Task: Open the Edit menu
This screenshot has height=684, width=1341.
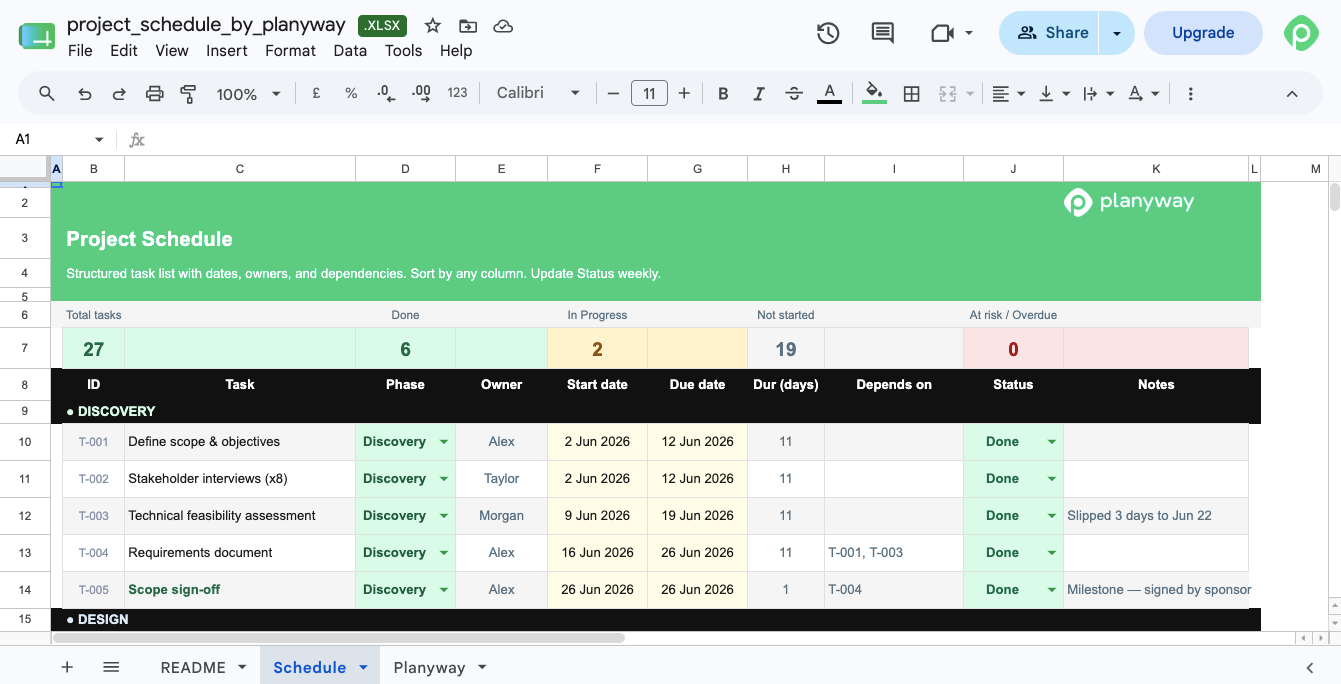Action: (124, 50)
